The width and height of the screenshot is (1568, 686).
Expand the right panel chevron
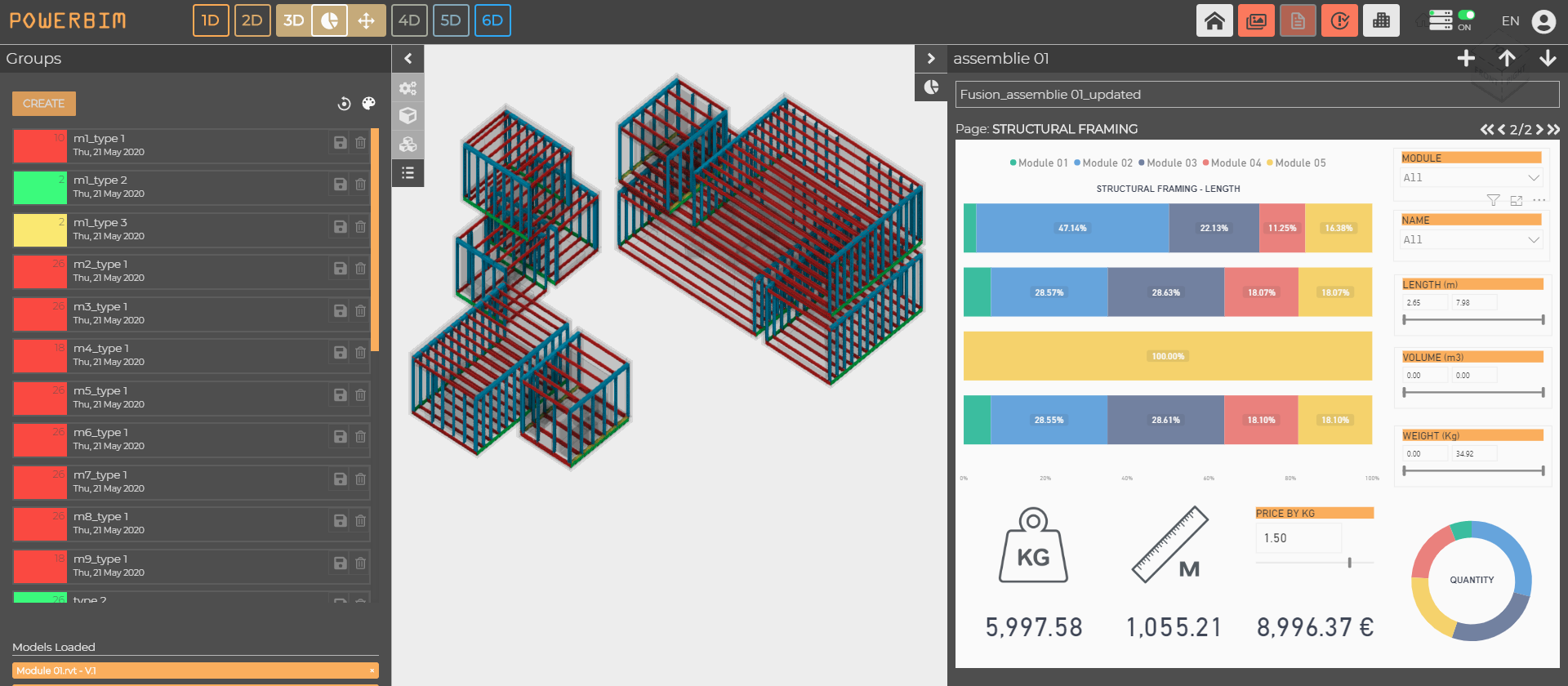click(931, 58)
